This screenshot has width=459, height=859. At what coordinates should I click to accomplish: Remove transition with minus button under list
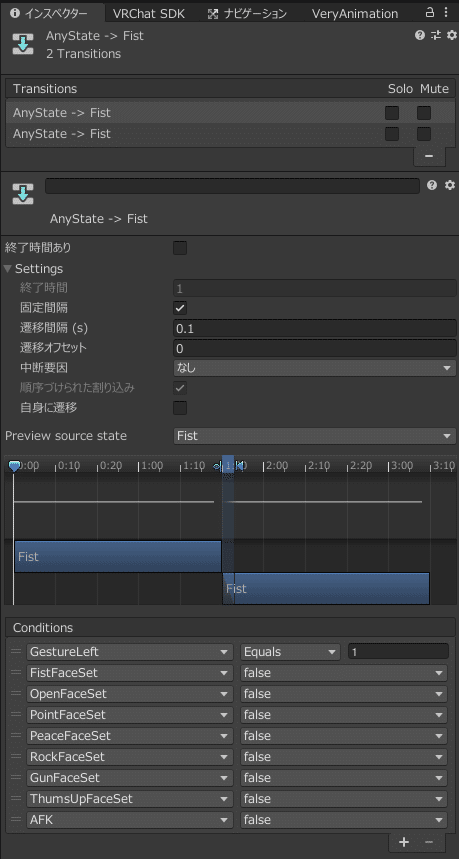click(429, 156)
